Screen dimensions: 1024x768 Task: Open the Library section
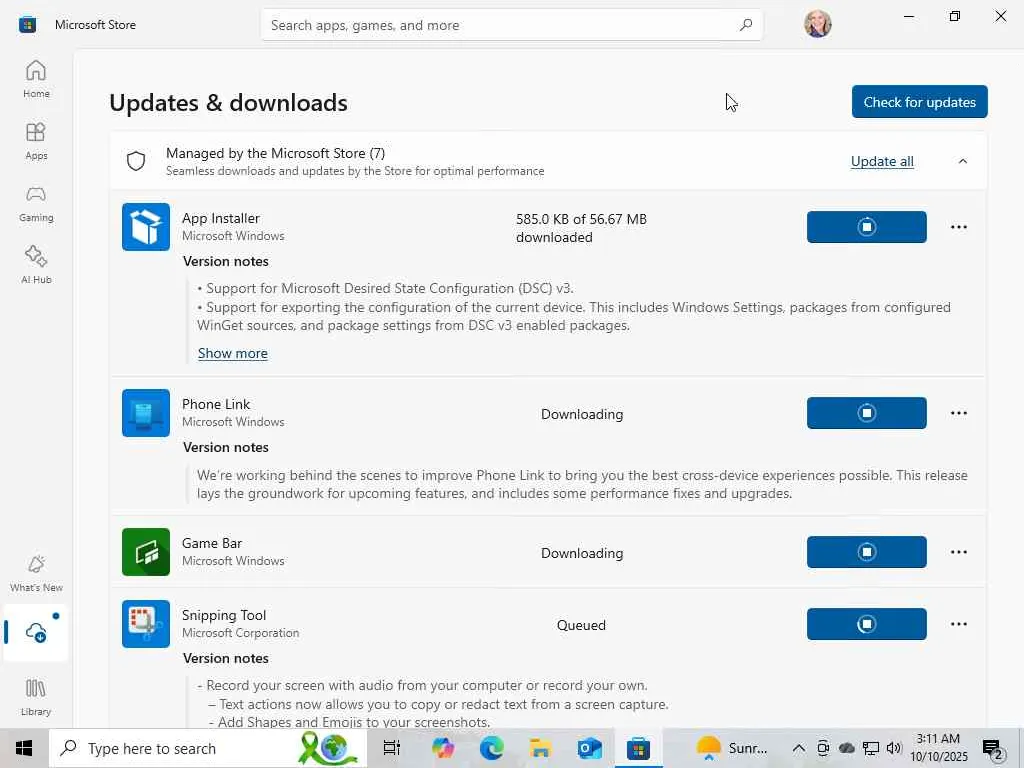point(36,697)
